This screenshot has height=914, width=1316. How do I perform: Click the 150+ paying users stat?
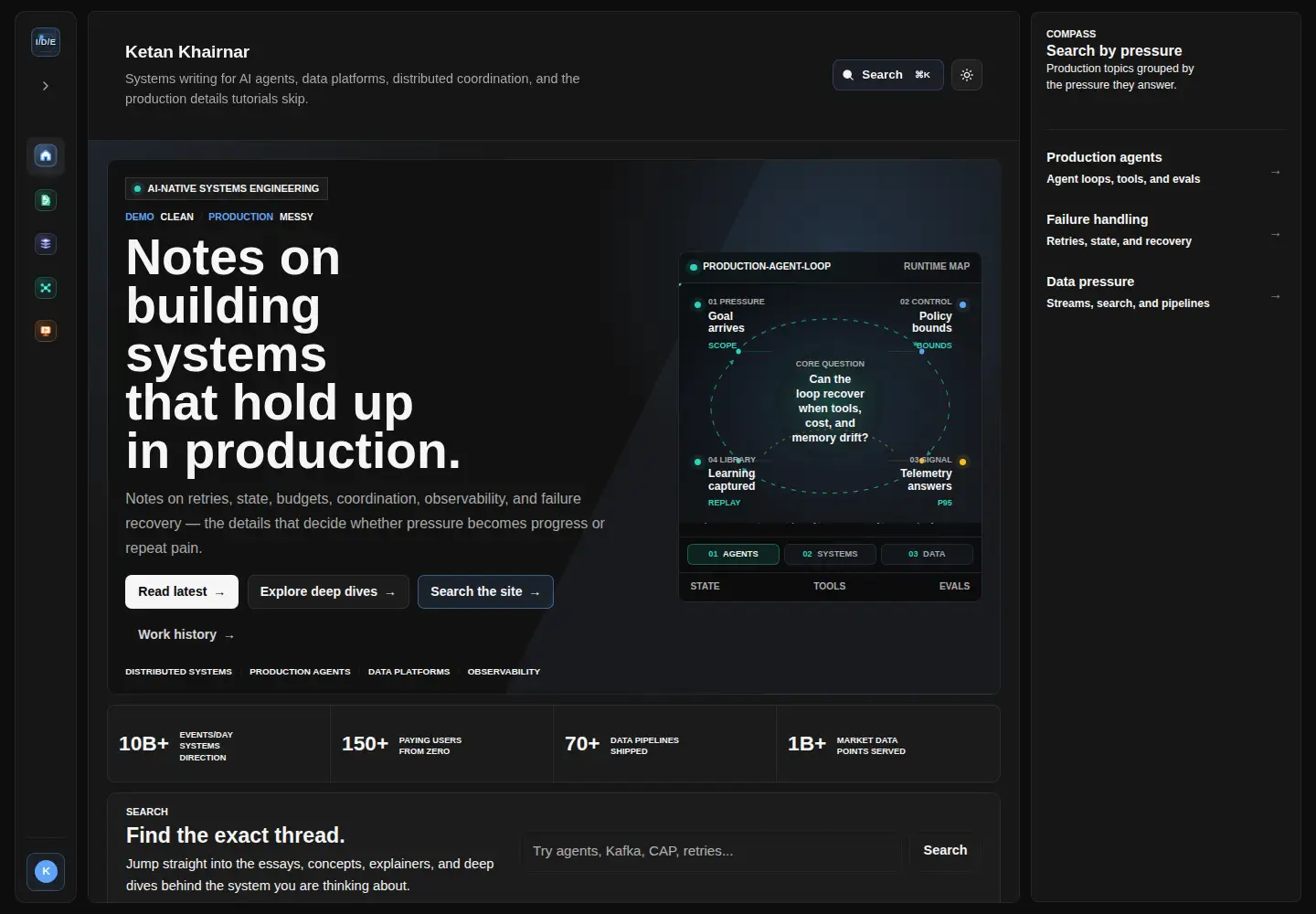pos(442,744)
